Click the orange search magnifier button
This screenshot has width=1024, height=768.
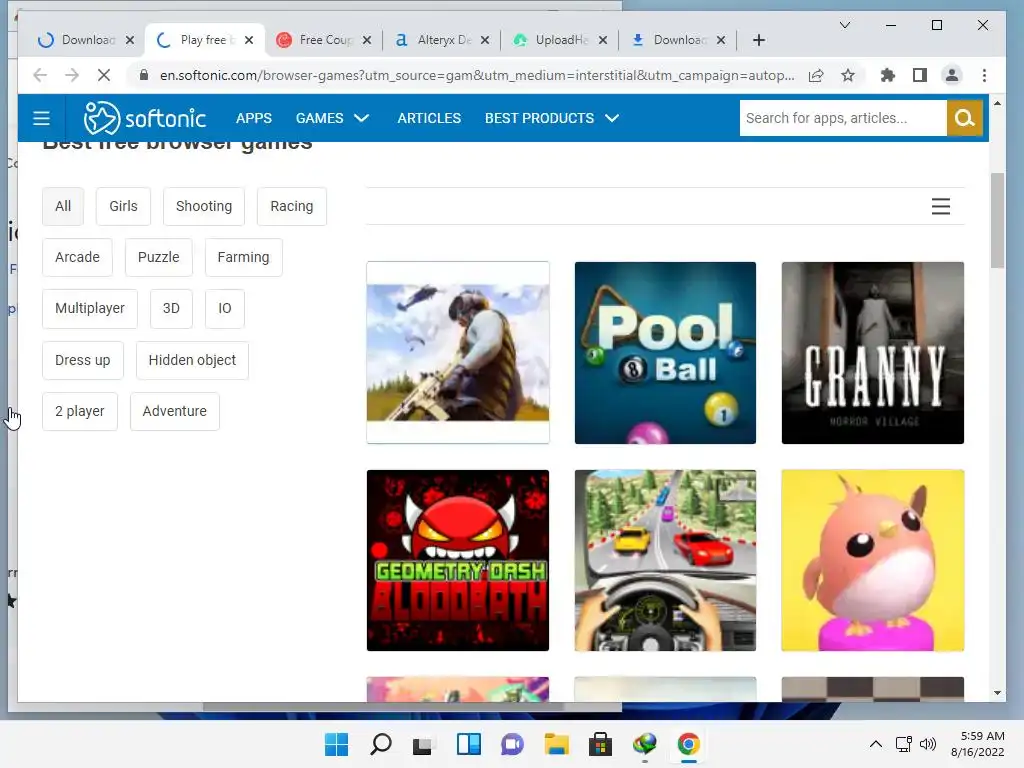(965, 118)
